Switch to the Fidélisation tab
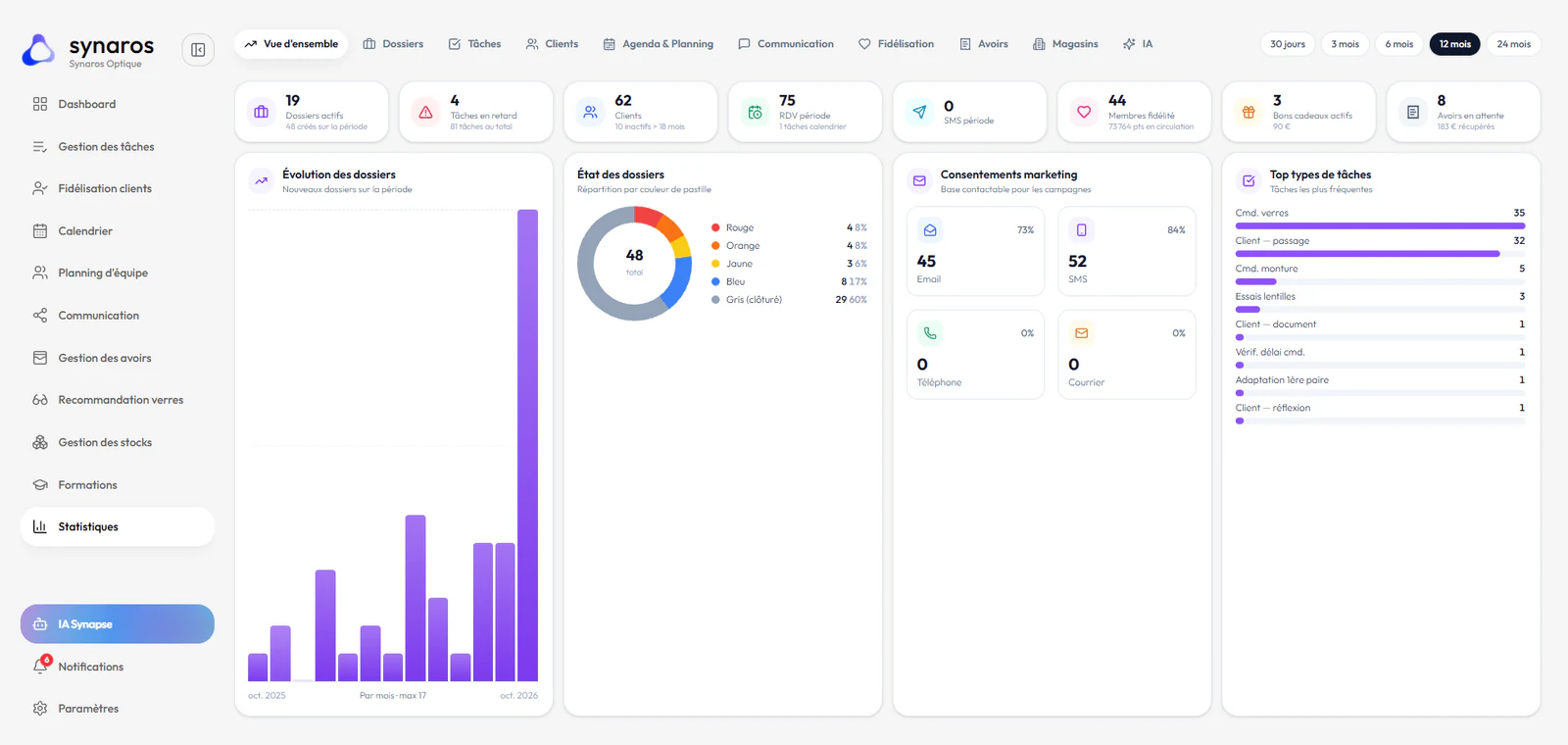 point(896,44)
